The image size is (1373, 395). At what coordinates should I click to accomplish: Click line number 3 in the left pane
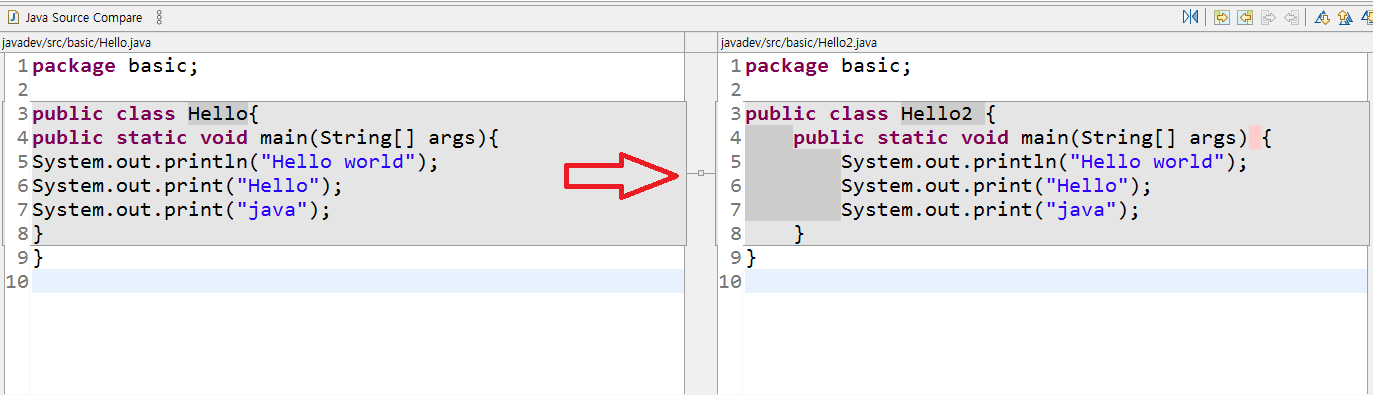coord(23,114)
